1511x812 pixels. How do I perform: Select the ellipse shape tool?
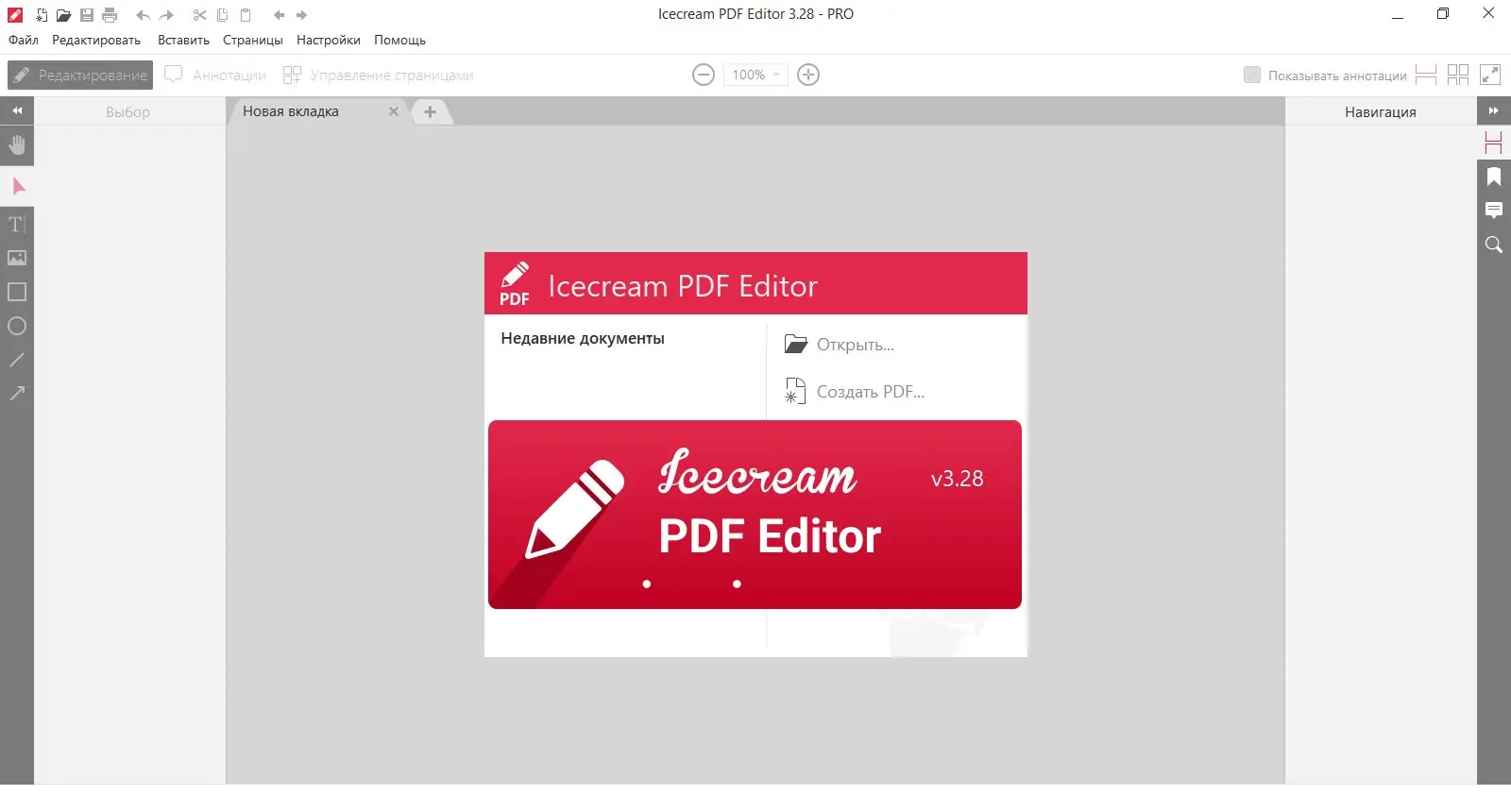point(17,326)
